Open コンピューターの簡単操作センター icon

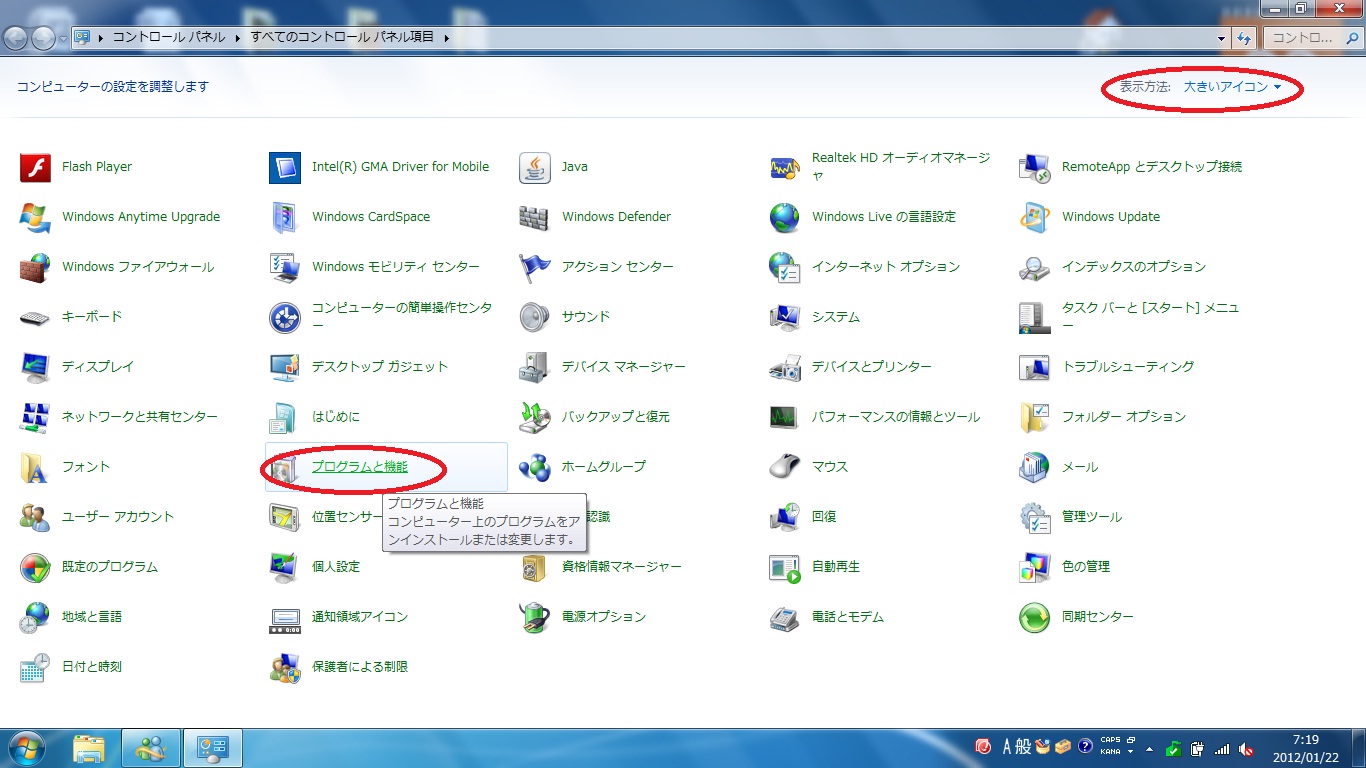tap(285, 317)
